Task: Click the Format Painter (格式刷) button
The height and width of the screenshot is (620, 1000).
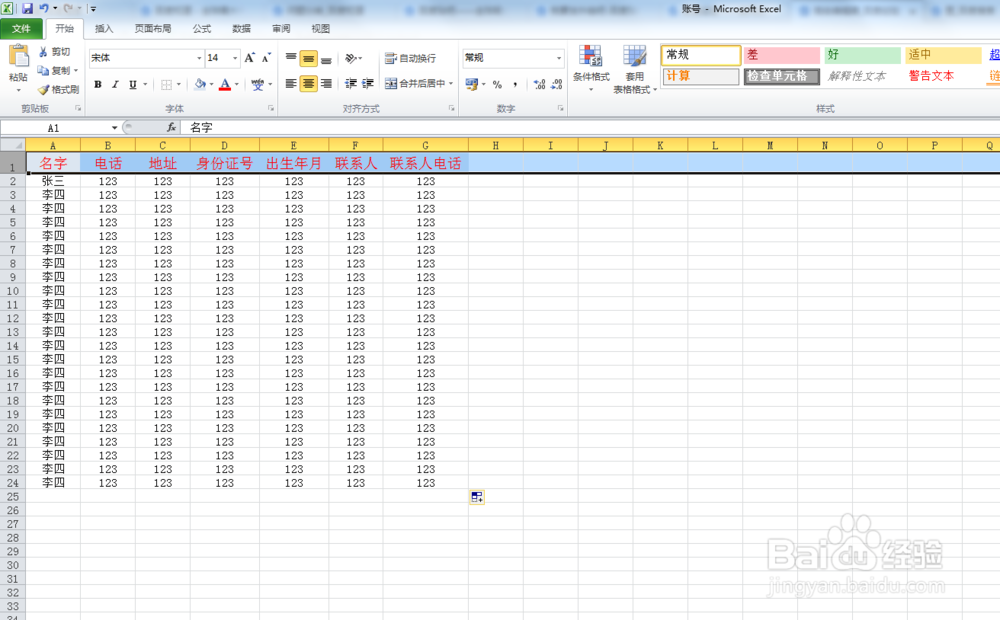Action: pos(58,89)
